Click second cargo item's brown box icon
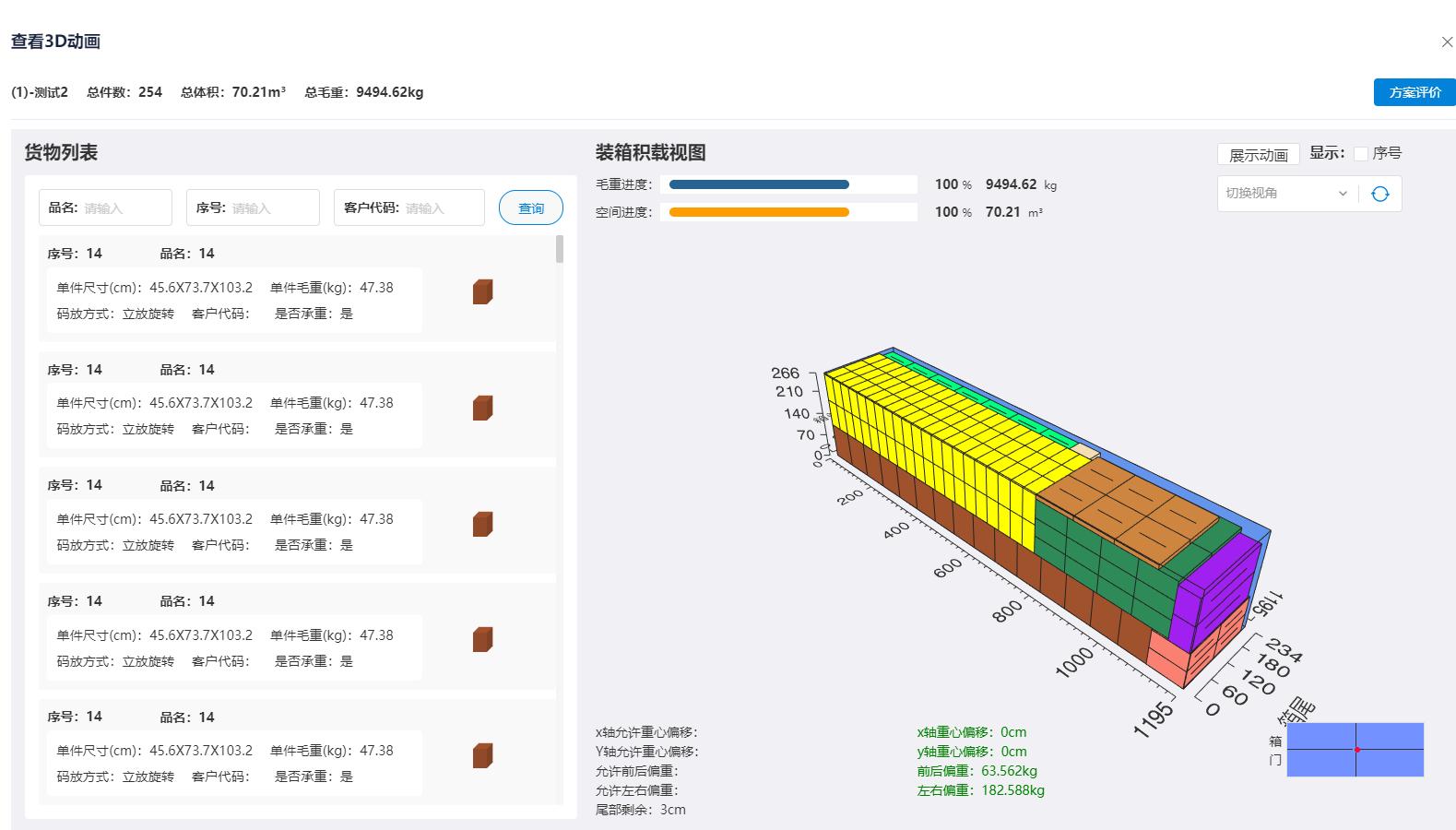This screenshot has width=1456, height=830. (482, 408)
